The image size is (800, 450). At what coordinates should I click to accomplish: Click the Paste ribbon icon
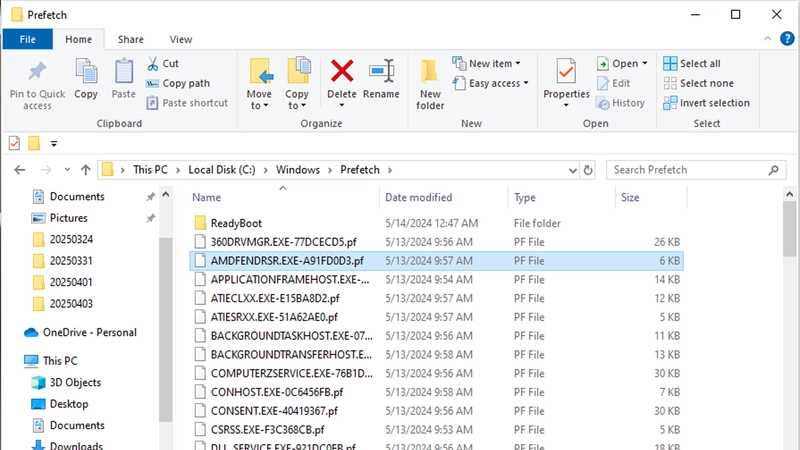coord(123,71)
